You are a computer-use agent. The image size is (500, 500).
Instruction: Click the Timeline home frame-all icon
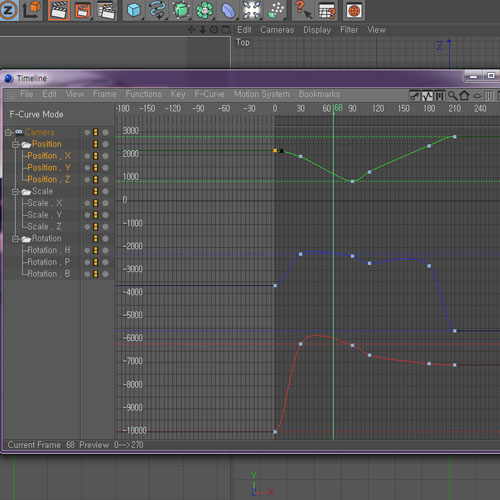464,96
